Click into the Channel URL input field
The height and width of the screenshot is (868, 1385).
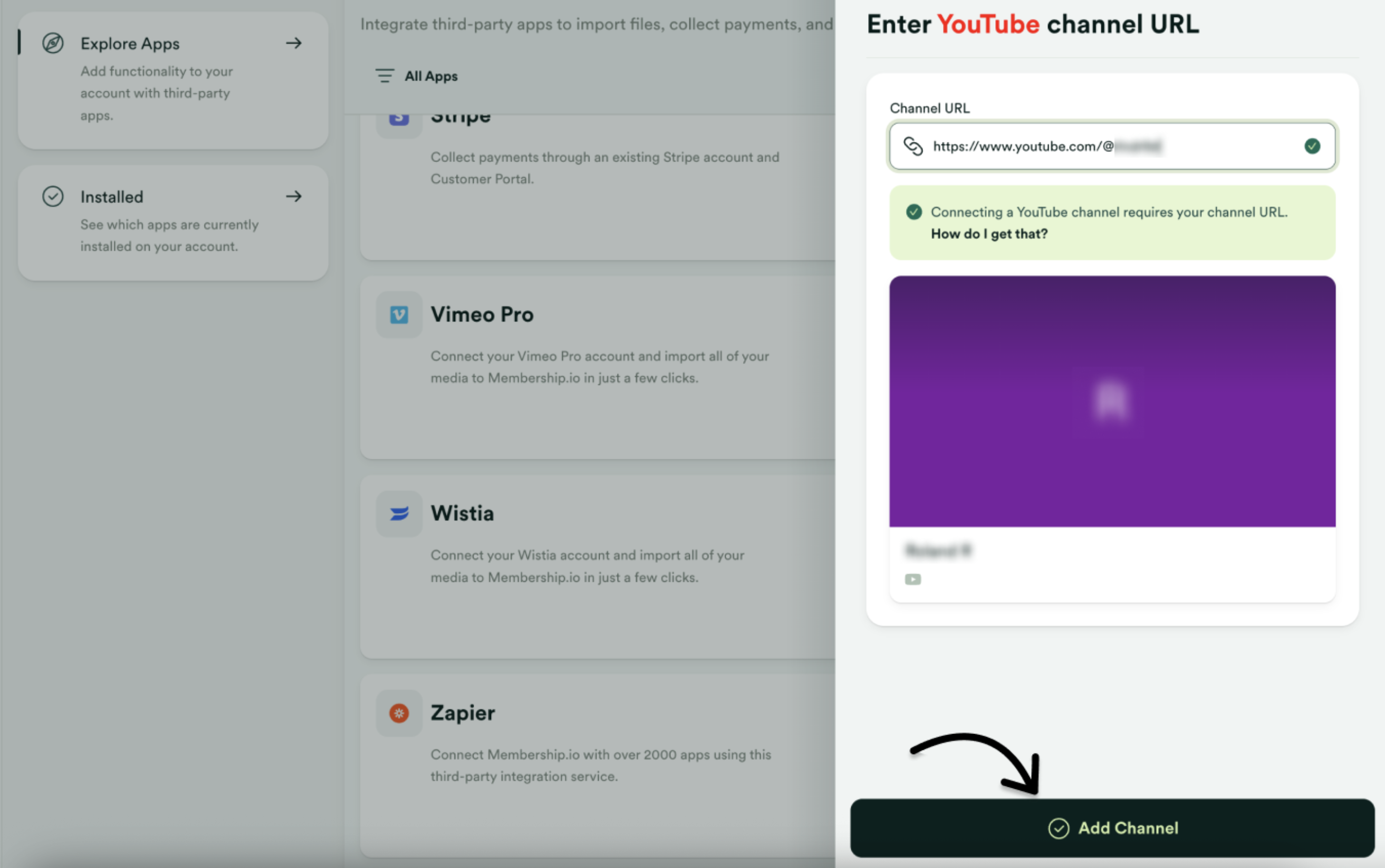[x=1112, y=146]
